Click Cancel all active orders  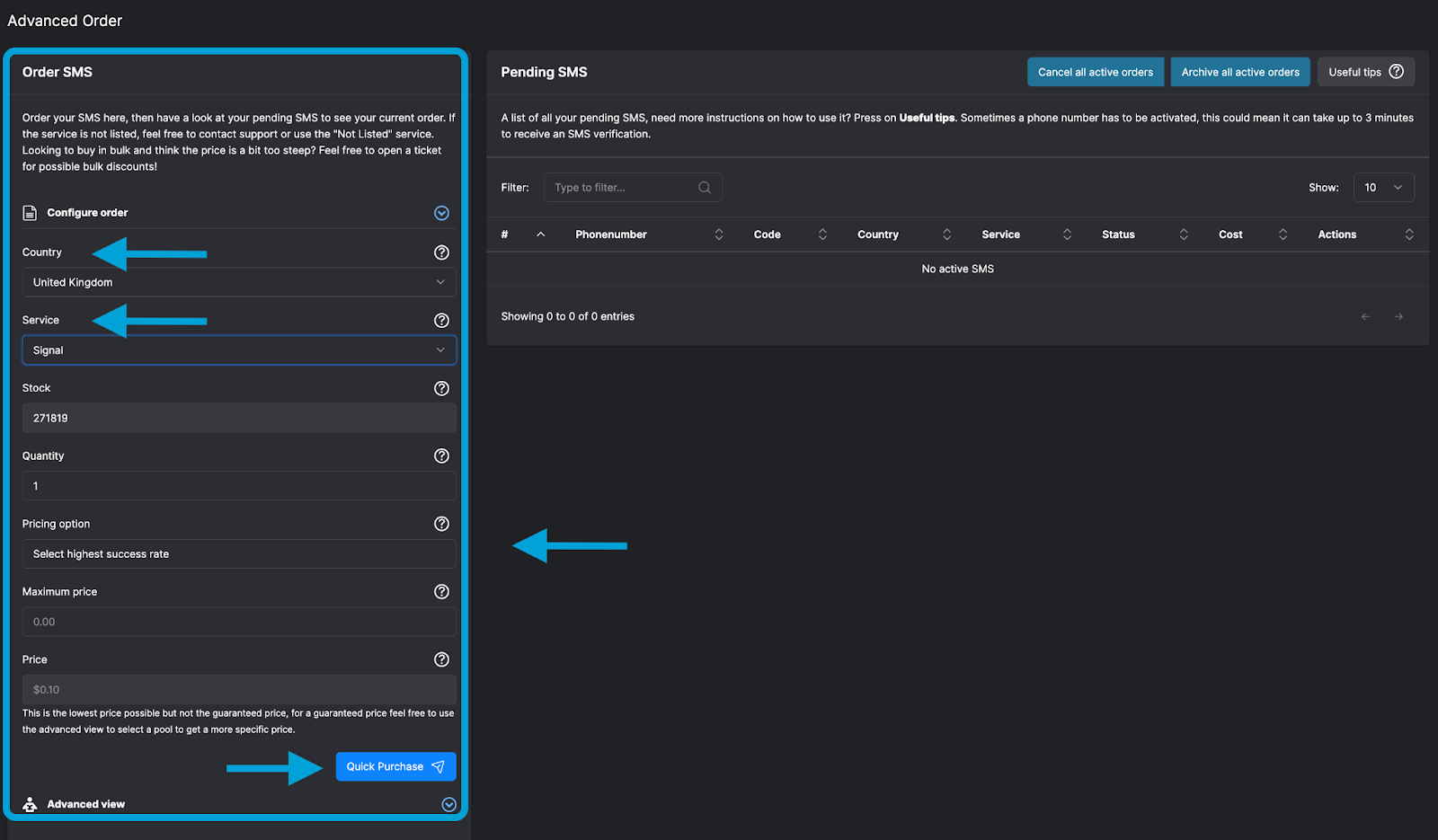(x=1096, y=72)
